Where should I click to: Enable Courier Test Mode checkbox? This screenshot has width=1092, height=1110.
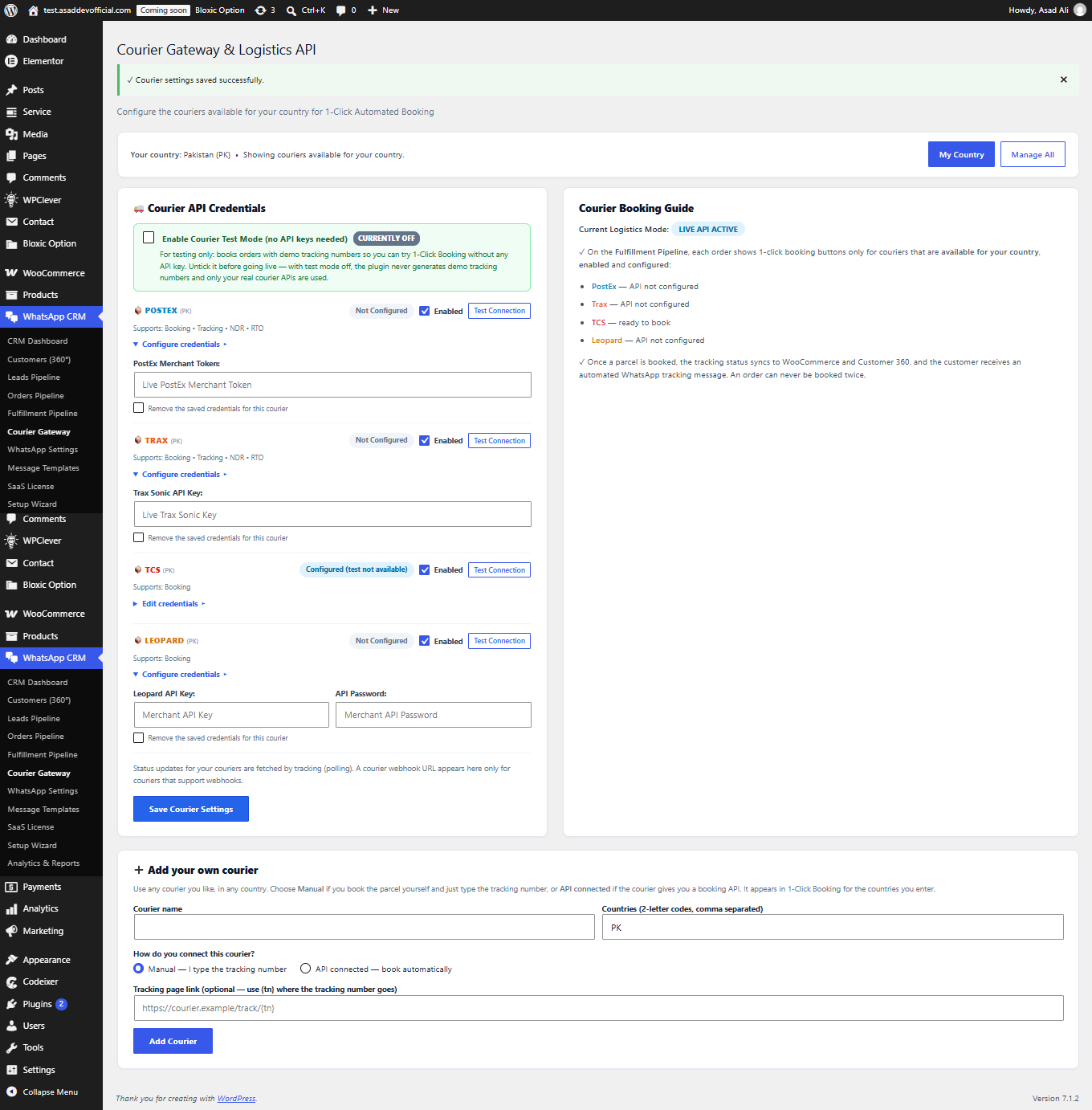pos(149,238)
